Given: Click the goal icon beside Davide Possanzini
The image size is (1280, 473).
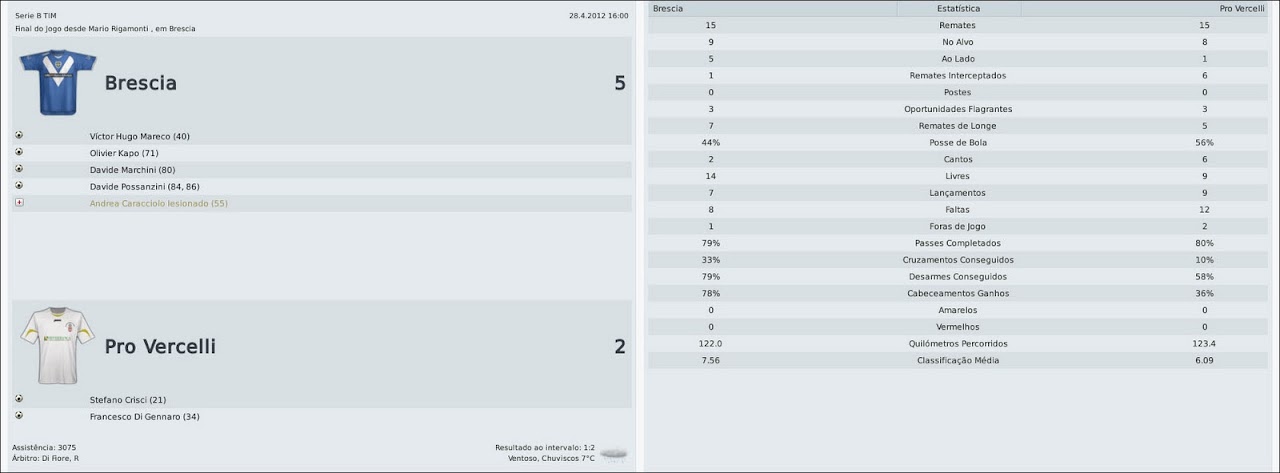Looking at the screenshot, I should tap(19, 186).
